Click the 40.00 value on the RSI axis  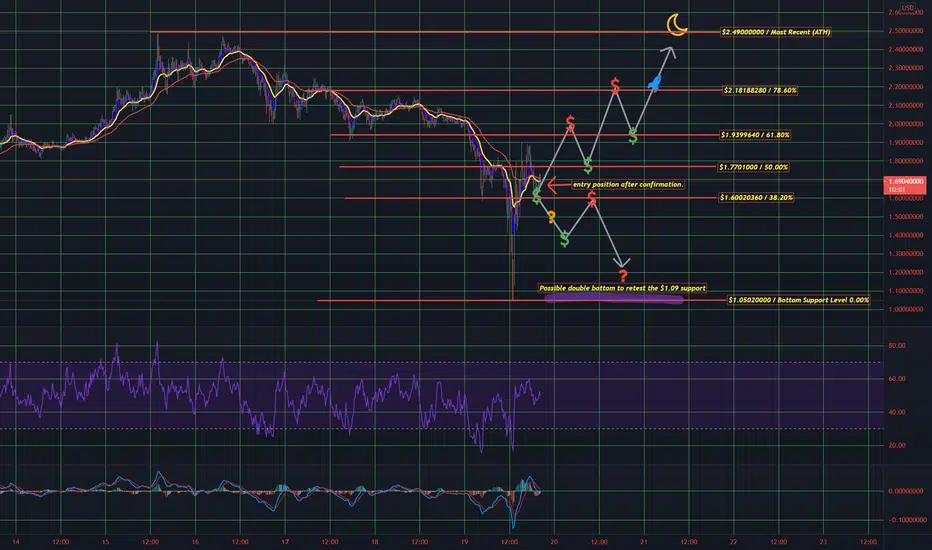click(x=896, y=412)
